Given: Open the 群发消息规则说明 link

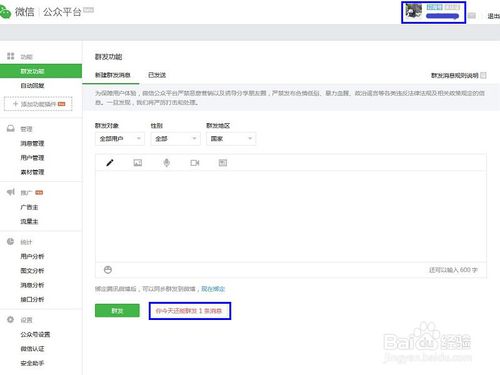Looking at the screenshot, I should (455, 75).
